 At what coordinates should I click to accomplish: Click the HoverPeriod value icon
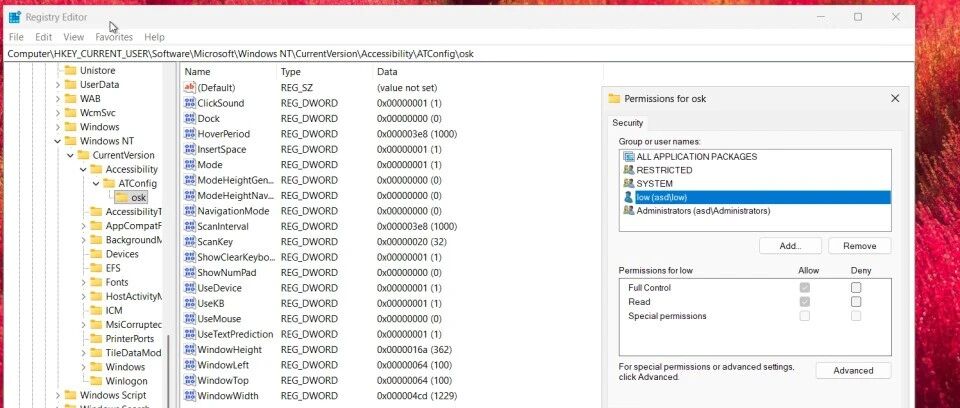pyautogui.click(x=190, y=134)
